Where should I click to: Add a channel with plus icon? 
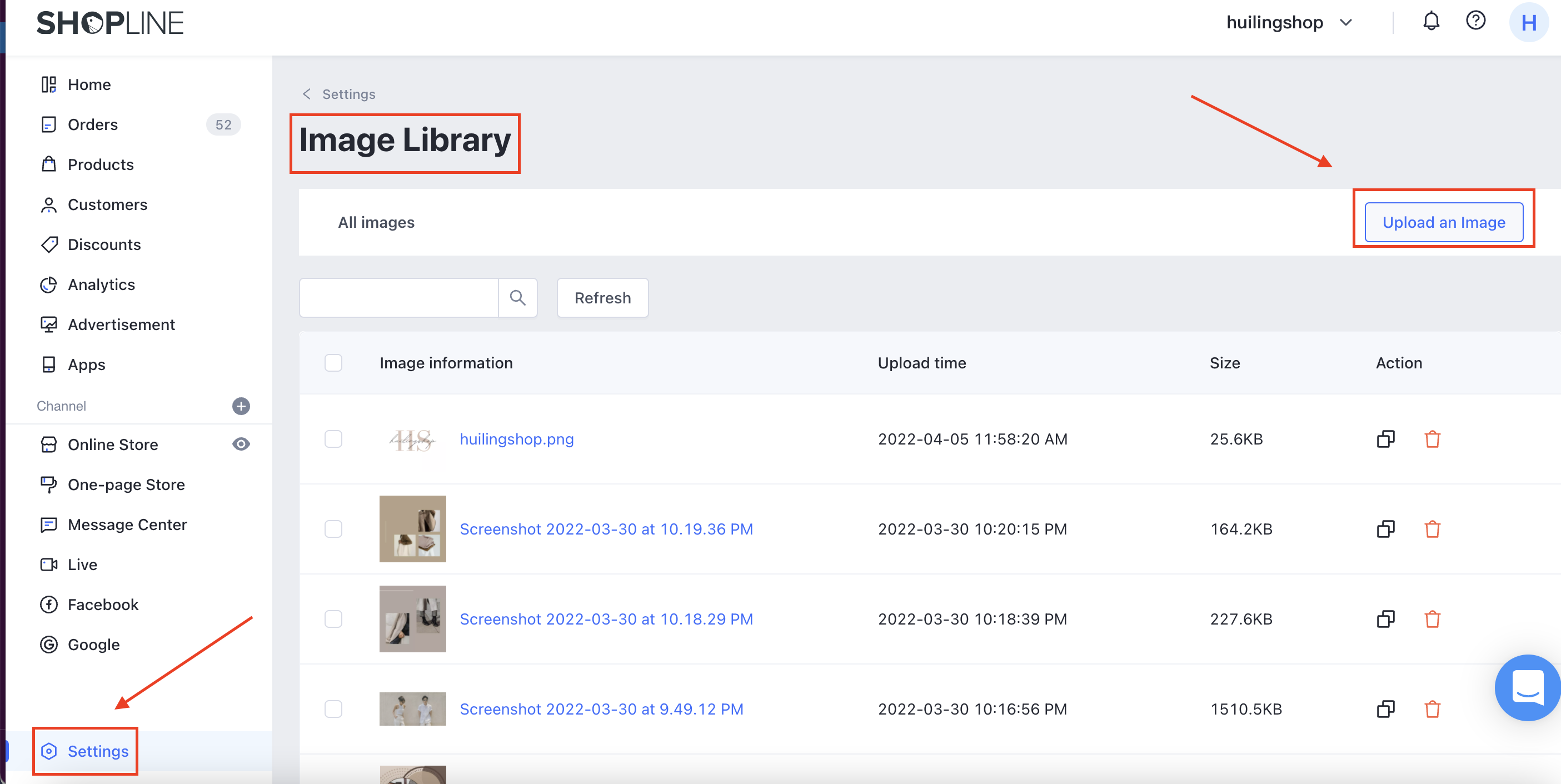coord(241,406)
